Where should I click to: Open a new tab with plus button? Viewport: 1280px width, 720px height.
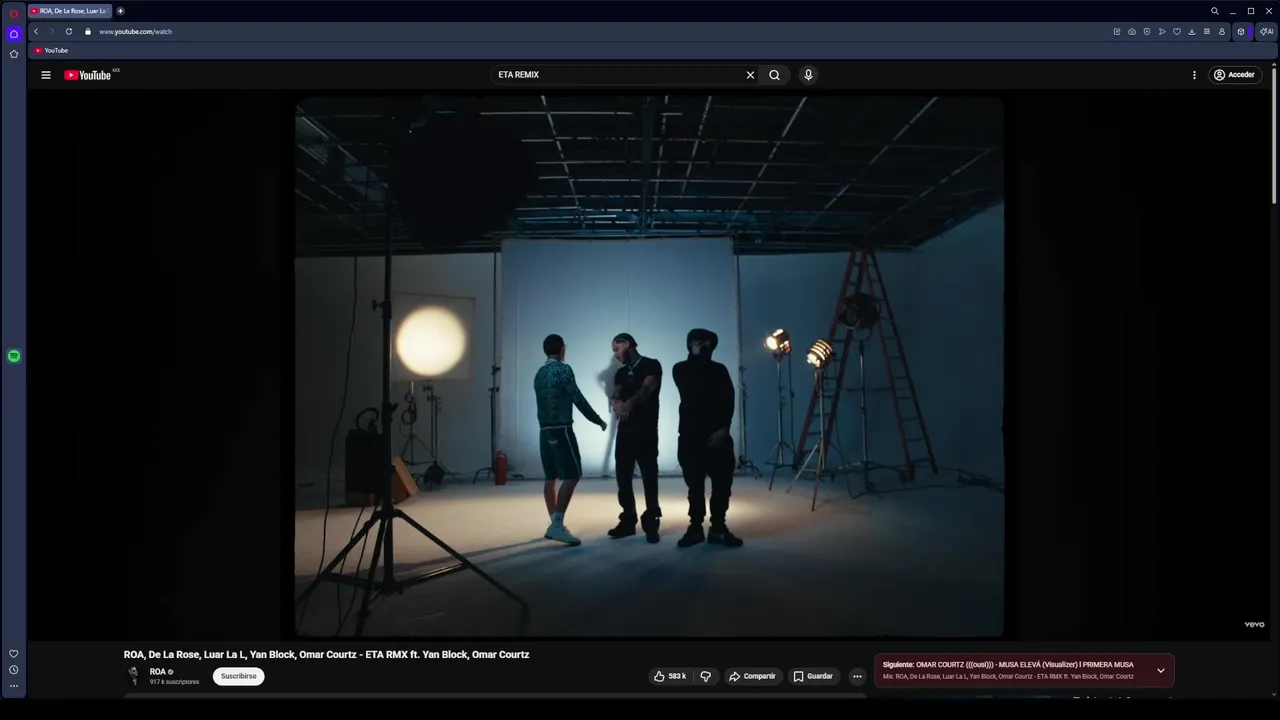[x=120, y=11]
